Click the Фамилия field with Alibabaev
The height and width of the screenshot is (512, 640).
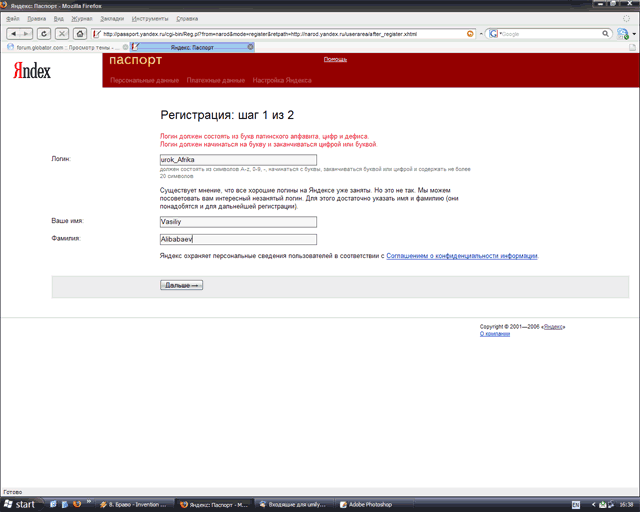point(238,239)
